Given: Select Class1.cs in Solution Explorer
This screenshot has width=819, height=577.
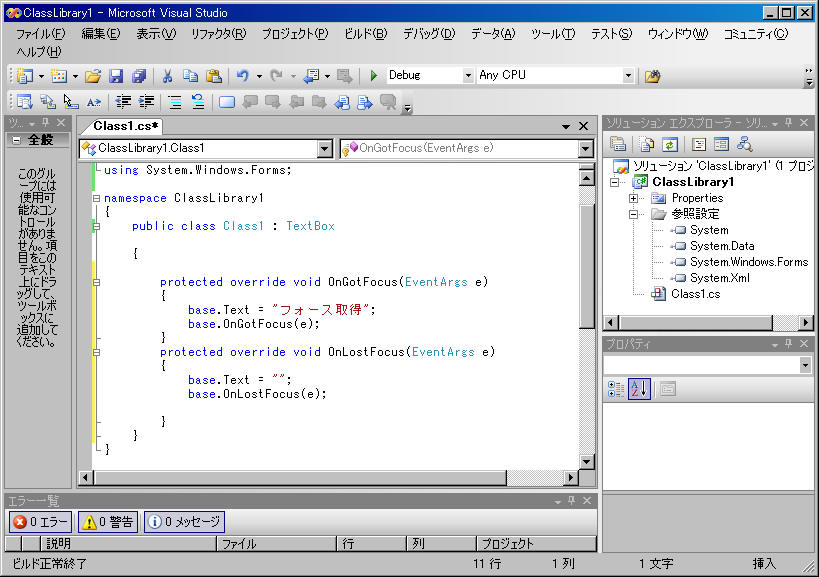Looking at the screenshot, I should [x=696, y=294].
